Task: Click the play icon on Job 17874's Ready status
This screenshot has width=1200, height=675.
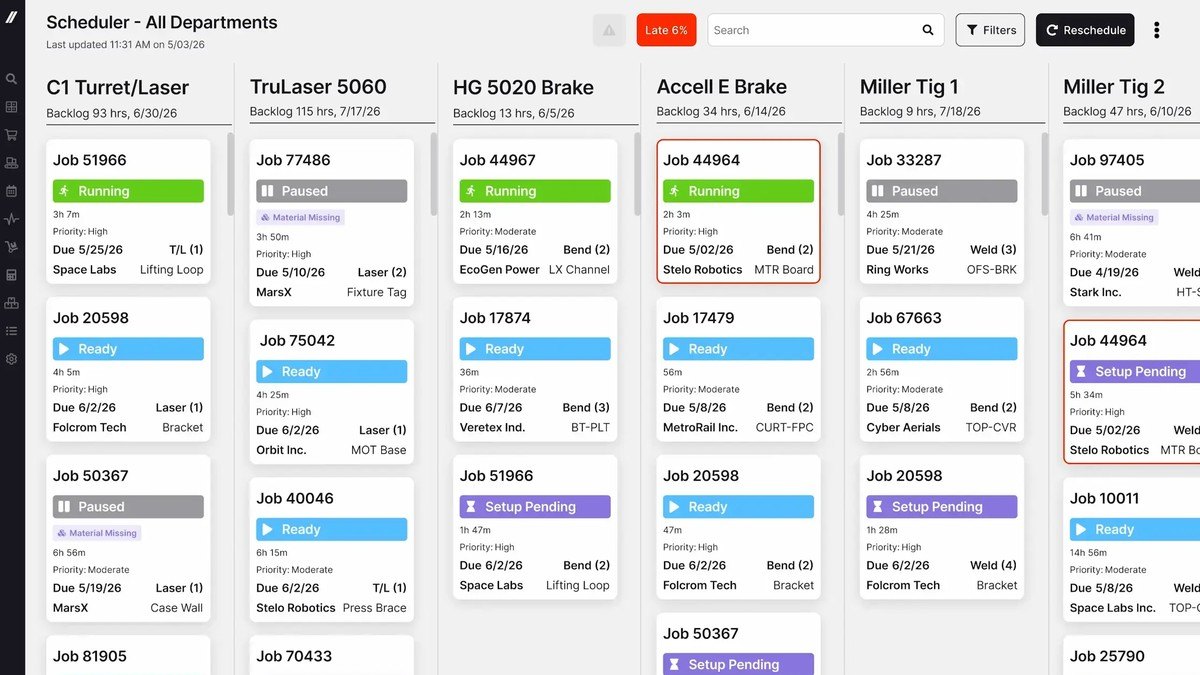Action: (470, 349)
